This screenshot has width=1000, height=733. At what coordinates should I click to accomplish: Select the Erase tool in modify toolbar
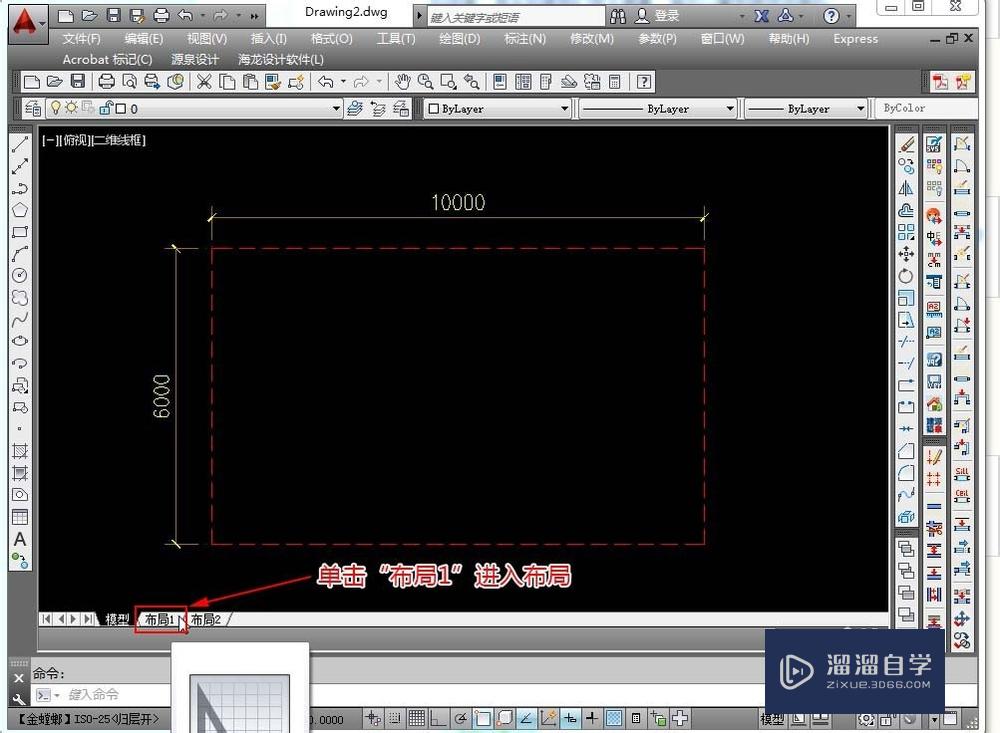tap(906, 145)
